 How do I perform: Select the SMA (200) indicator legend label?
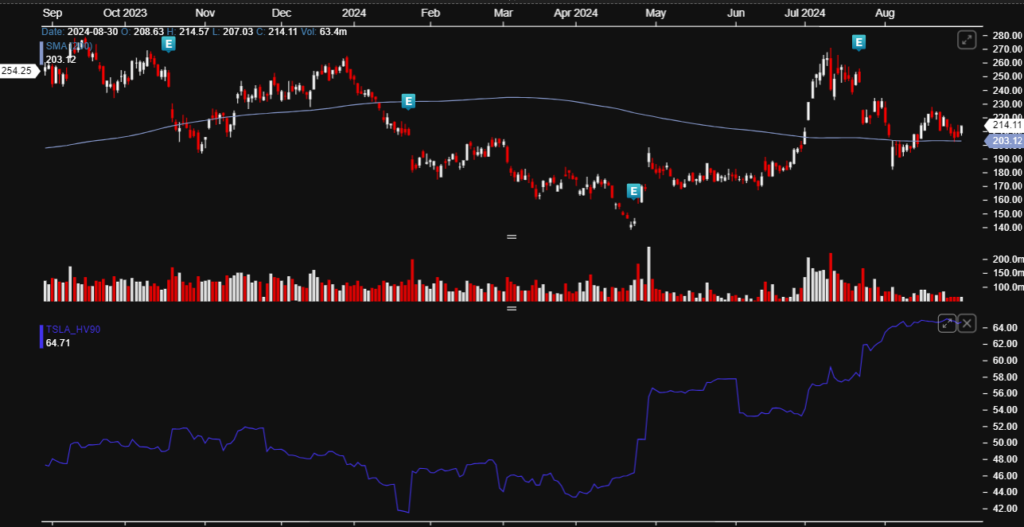pos(69,46)
